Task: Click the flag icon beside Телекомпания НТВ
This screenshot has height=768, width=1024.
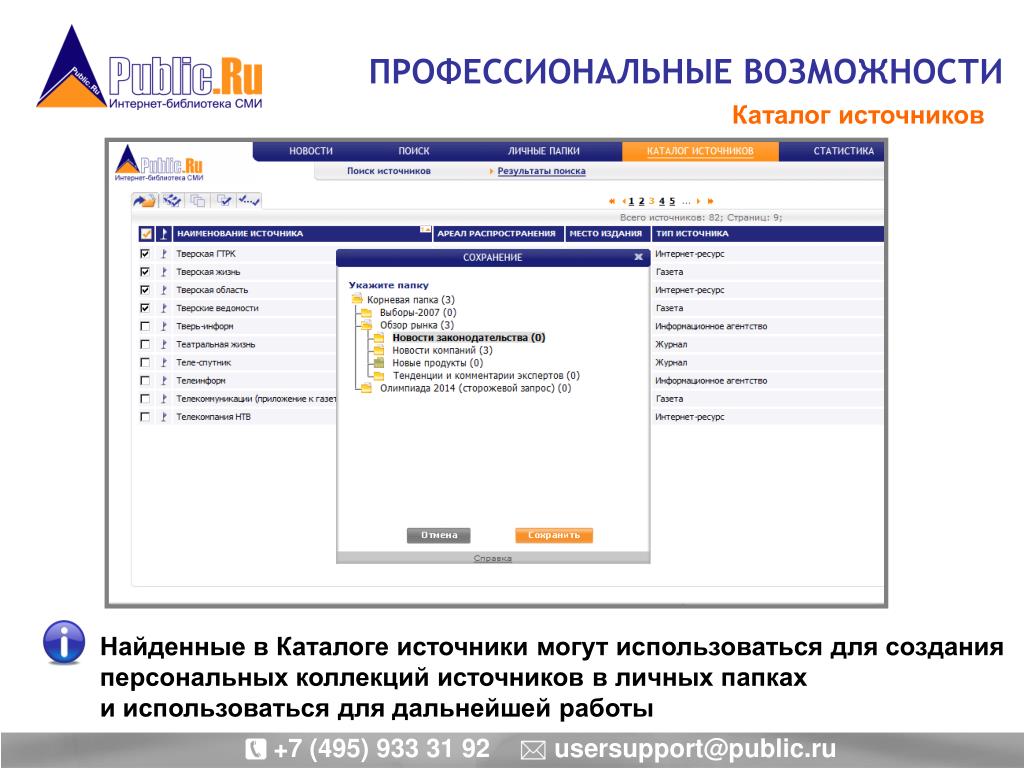Action: click(x=163, y=417)
